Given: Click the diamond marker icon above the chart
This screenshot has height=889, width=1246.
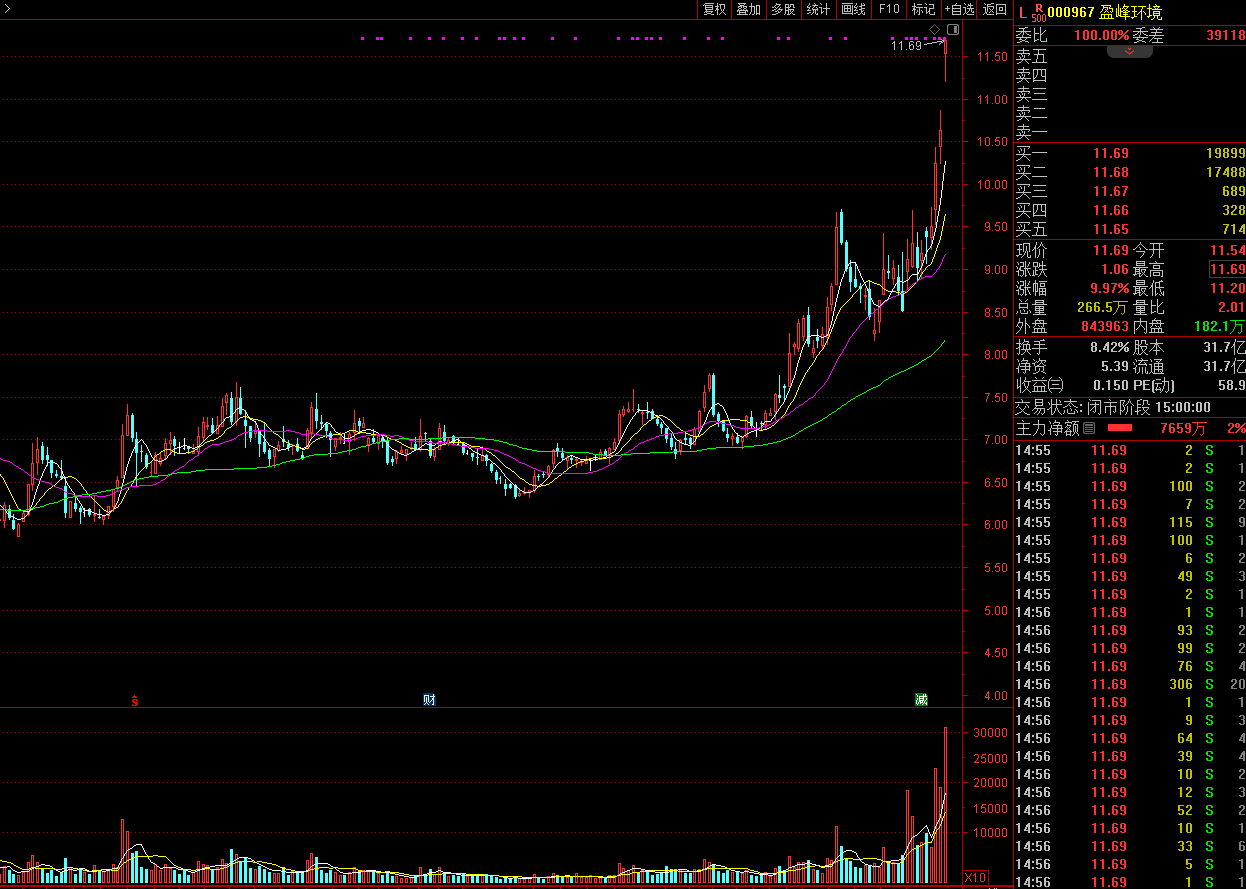Looking at the screenshot, I should [x=934, y=29].
